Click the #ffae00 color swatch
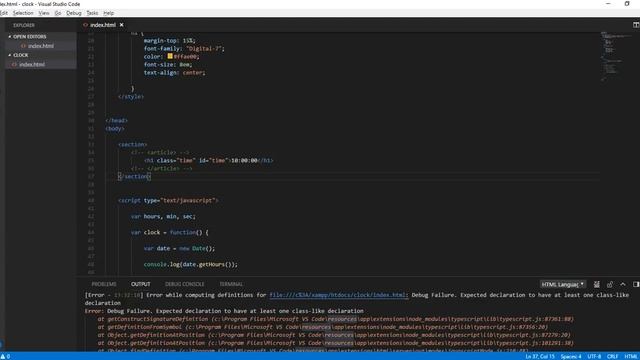This screenshot has width=640, height=360. 170,56
